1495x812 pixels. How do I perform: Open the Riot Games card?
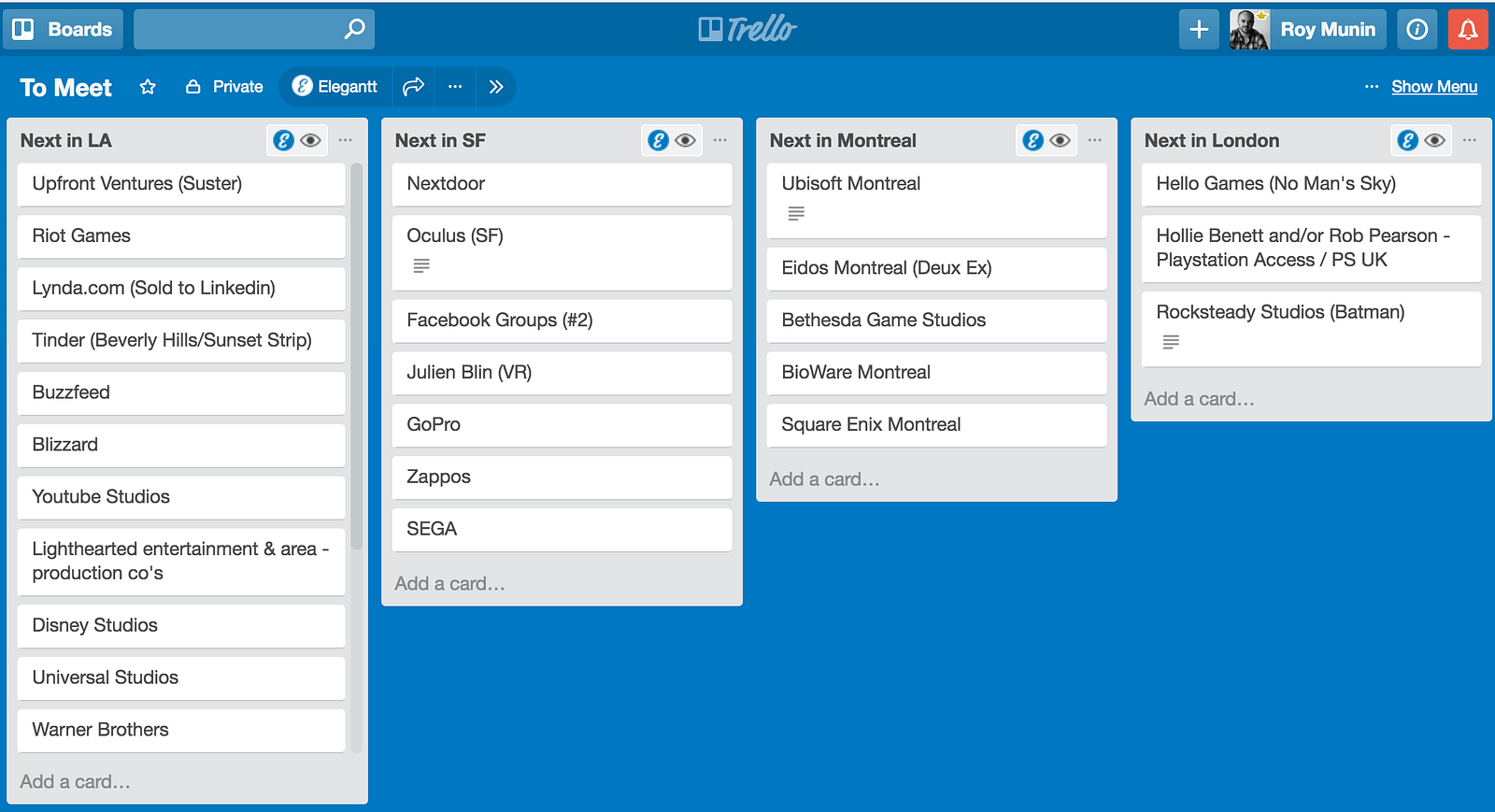181,236
